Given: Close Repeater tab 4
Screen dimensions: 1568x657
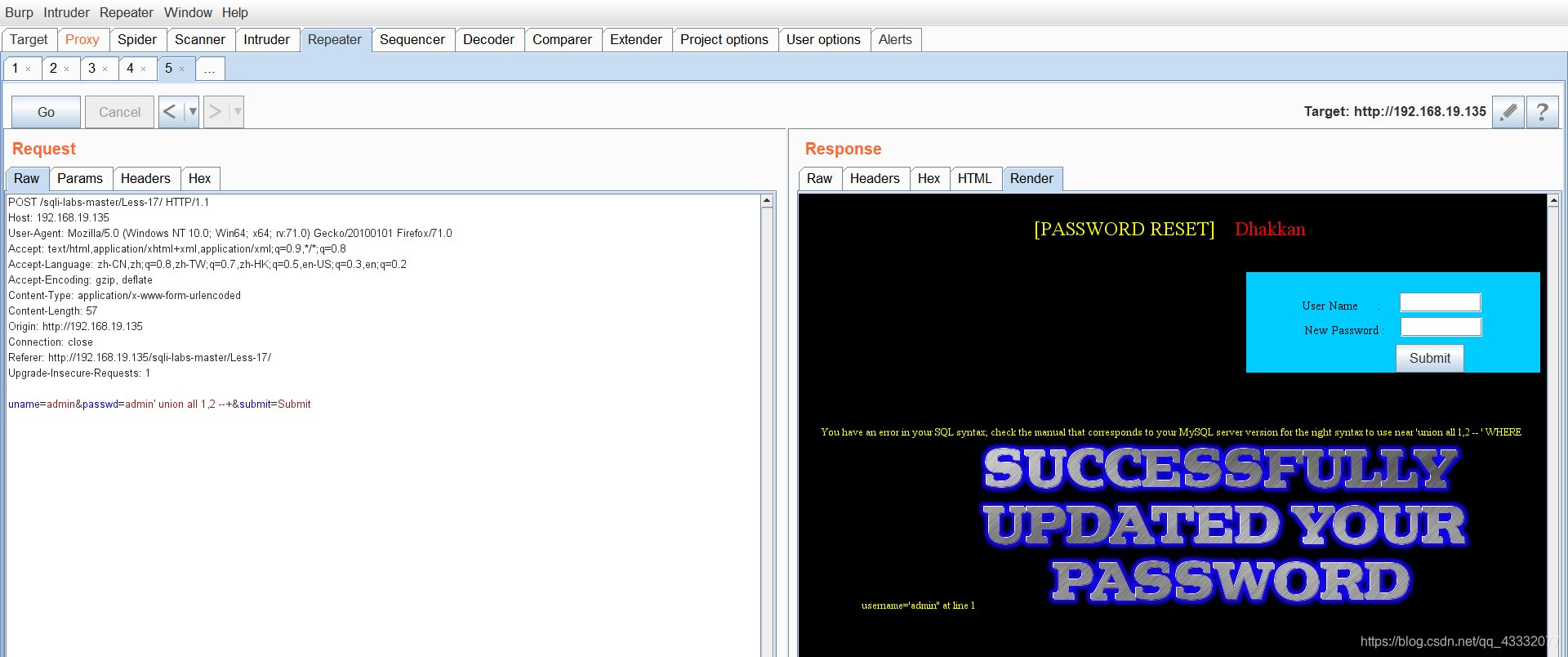Looking at the screenshot, I should [x=144, y=69].
